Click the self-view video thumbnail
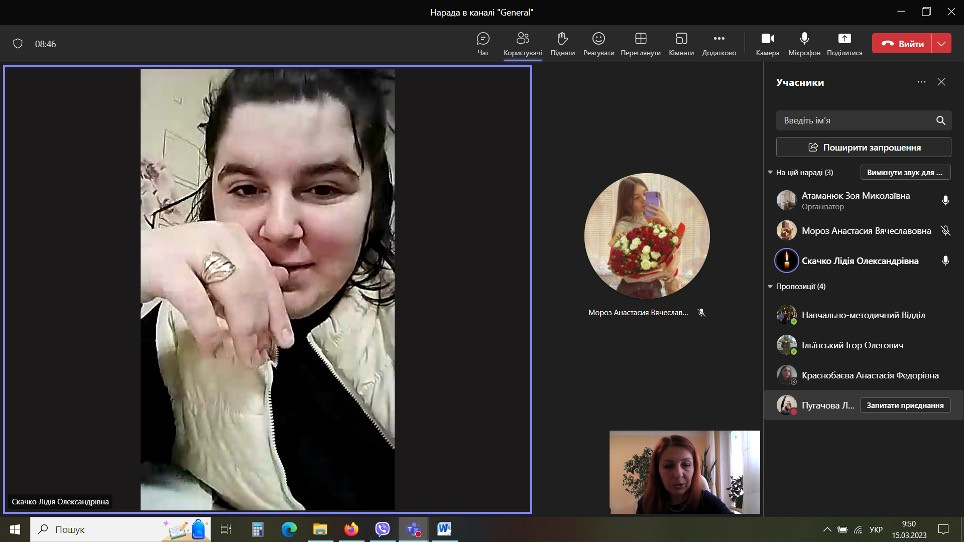 pyautogui.click(x=684, y=472)
